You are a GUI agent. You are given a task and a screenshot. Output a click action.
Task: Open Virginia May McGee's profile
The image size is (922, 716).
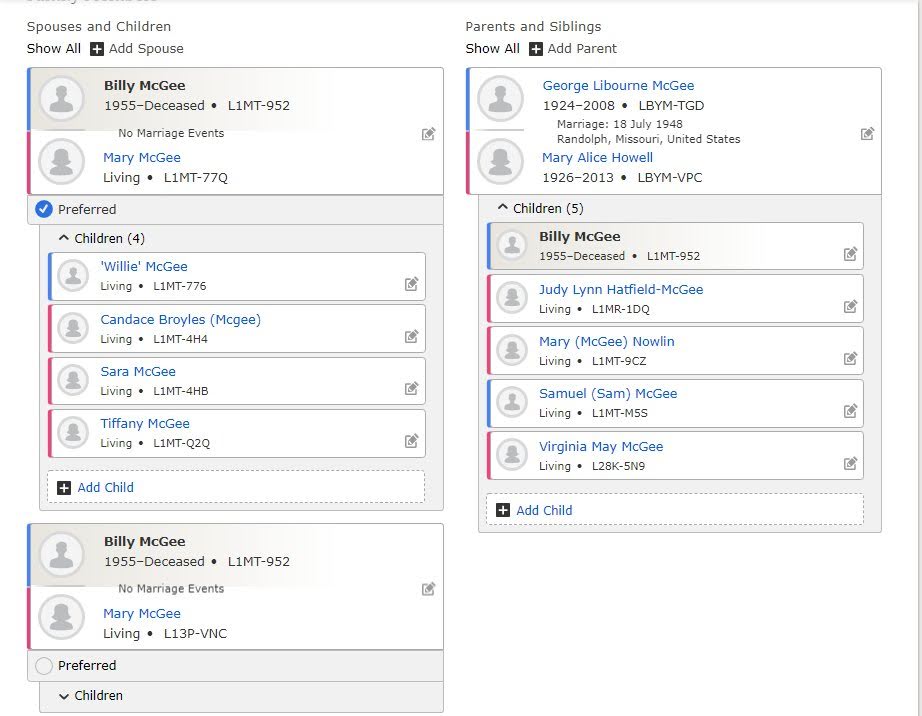[x=601, y=447]
